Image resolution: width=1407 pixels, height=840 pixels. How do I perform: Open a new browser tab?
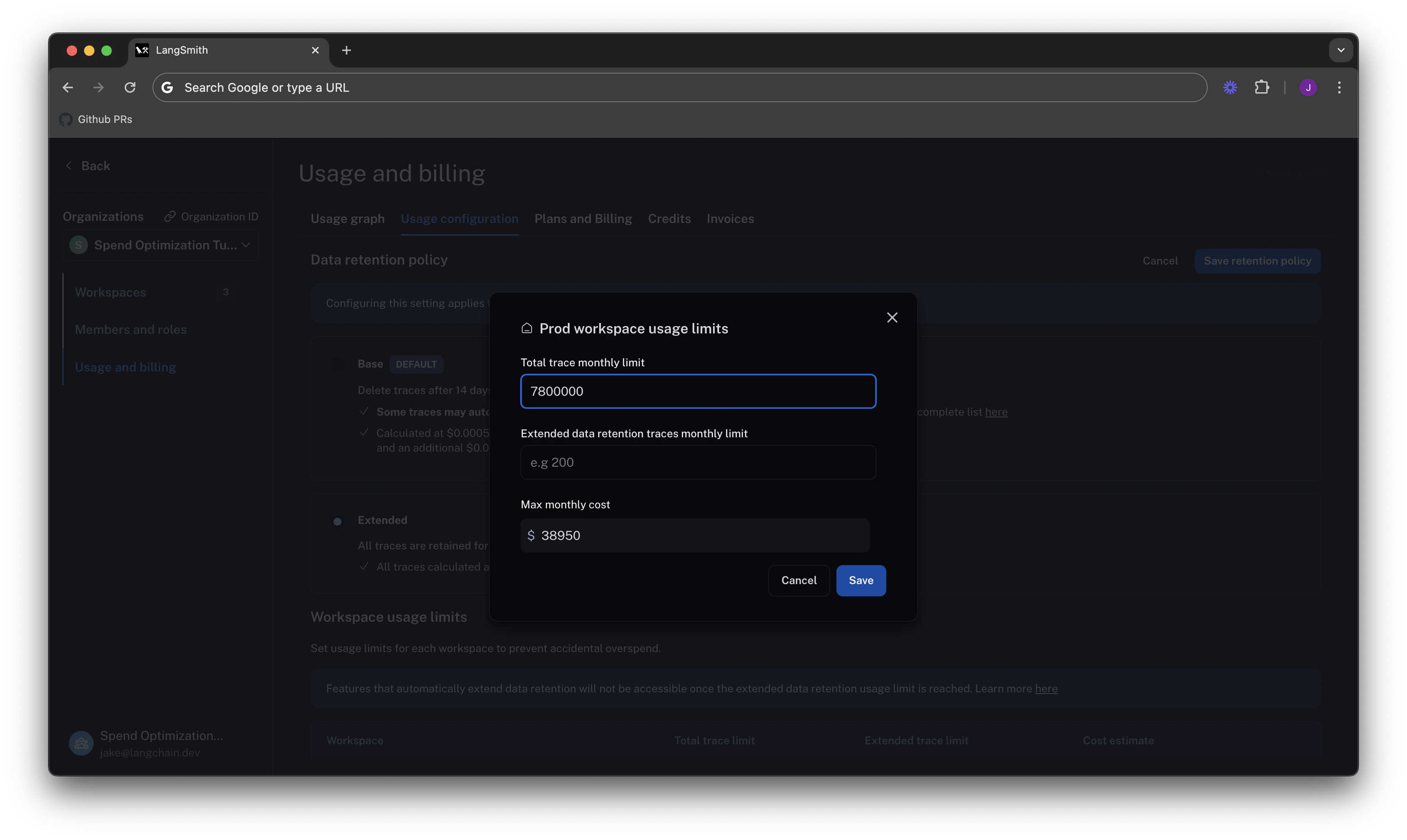click(347, 50)
